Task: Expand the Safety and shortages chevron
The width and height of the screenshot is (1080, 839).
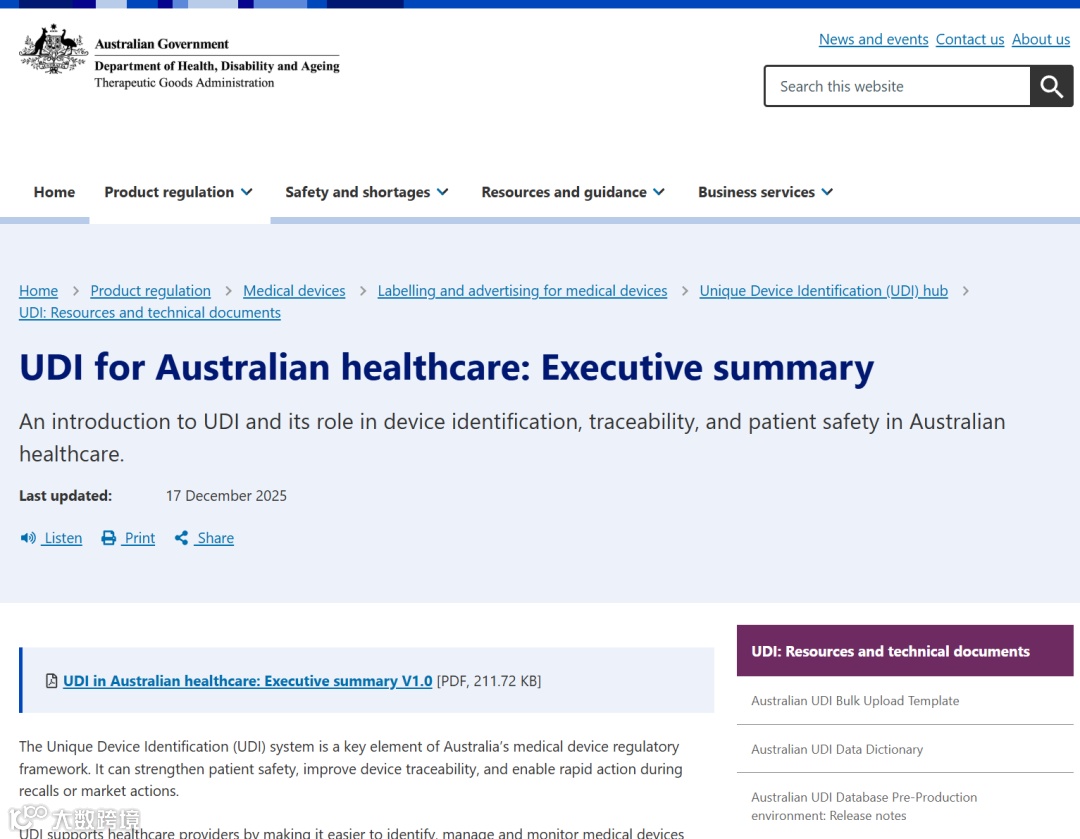Action: click(x=443, y=192)
